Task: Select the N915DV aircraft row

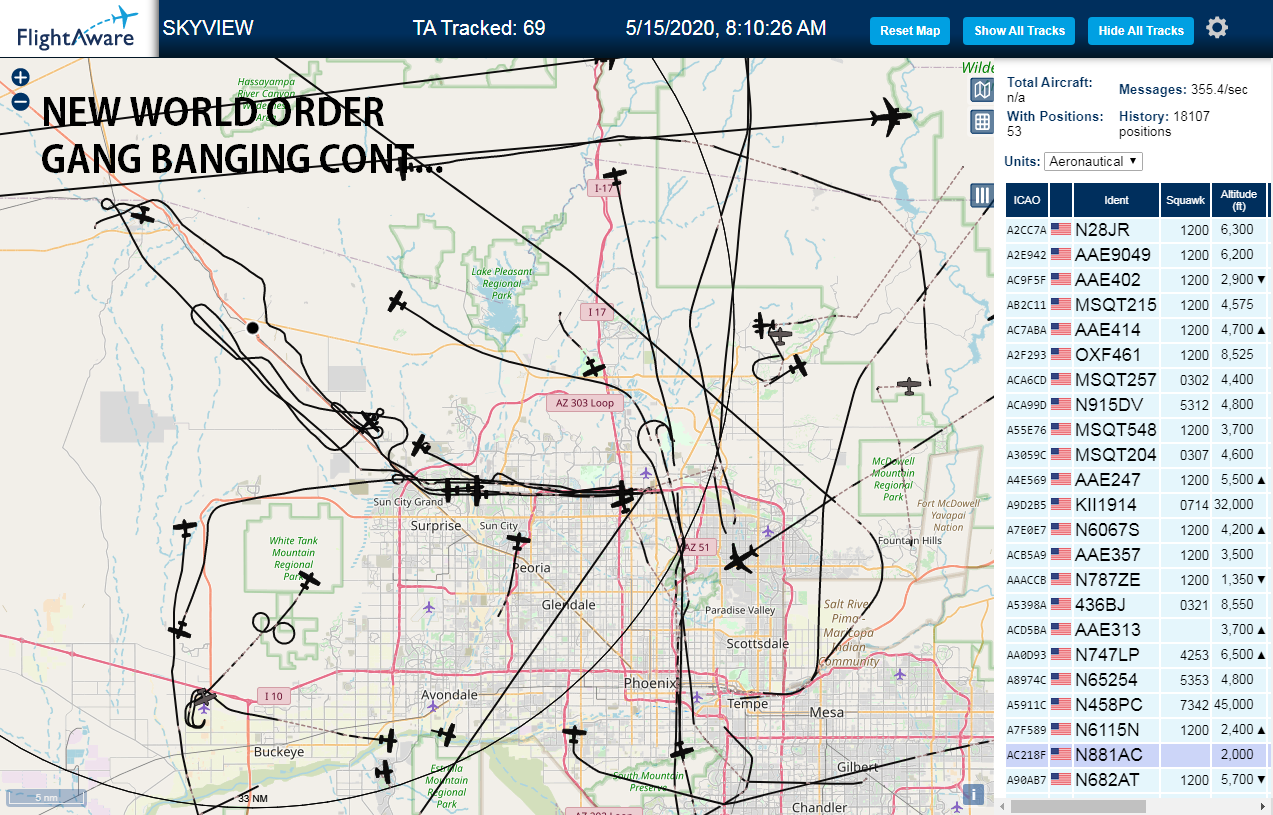Action: click(1137, 404)
